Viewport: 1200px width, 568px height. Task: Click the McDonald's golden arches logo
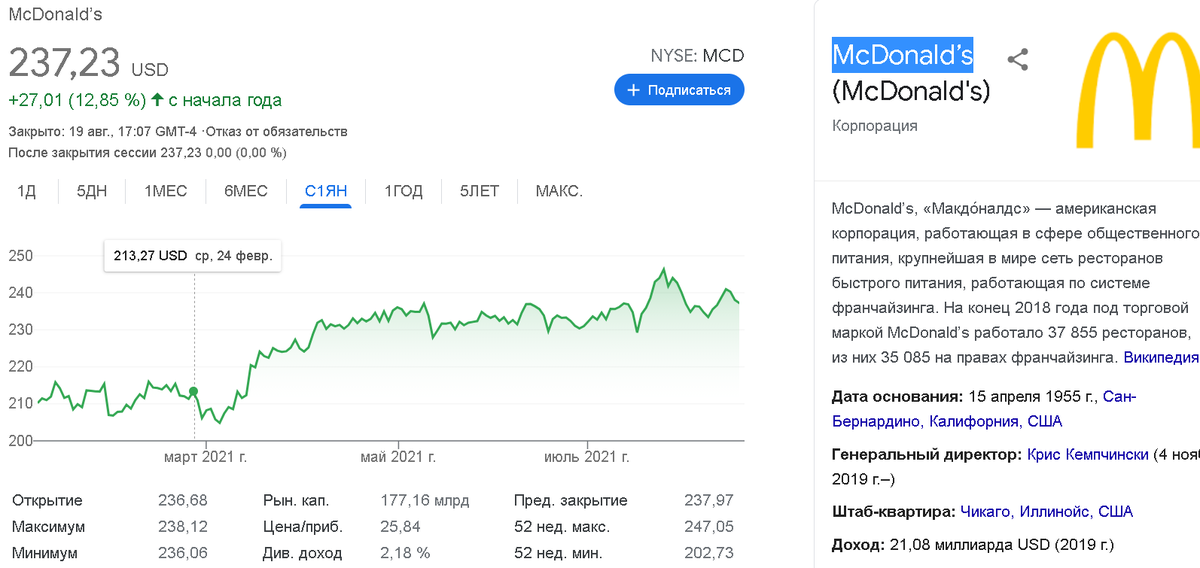pyautogui.click(x=1138, y=90)
